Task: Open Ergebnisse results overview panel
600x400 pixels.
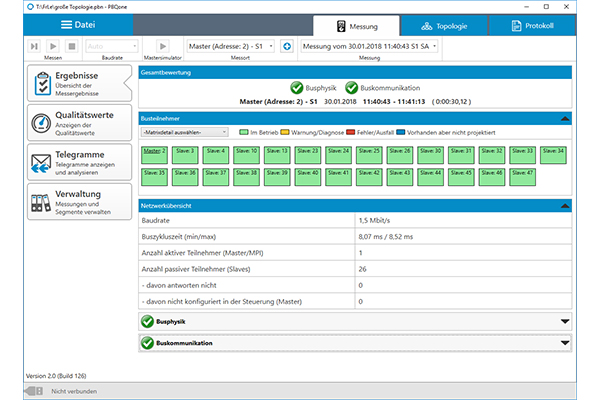Action: pyautogui.click(x=80, y=83)
